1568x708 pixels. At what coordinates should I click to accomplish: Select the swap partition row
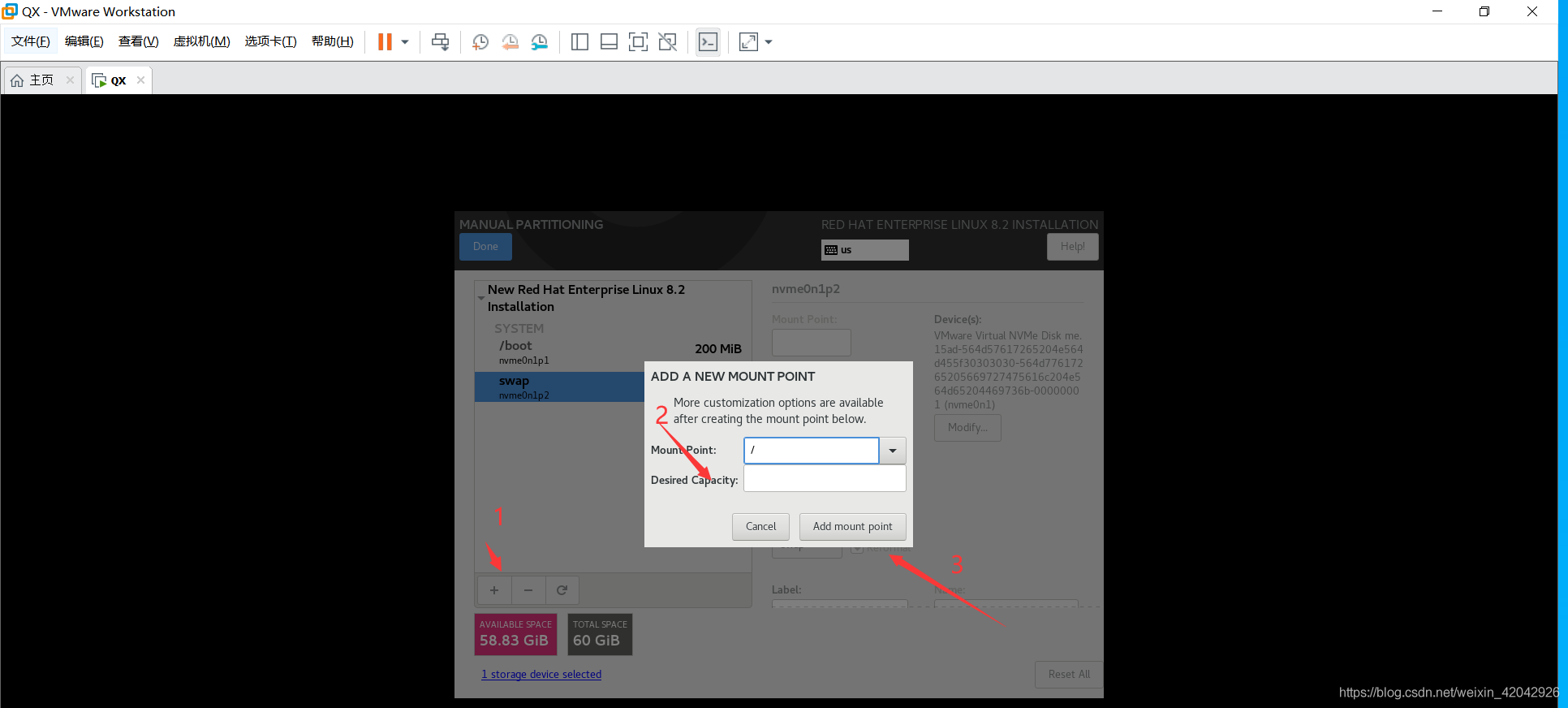pyautogui.click(x=560, y=387)
